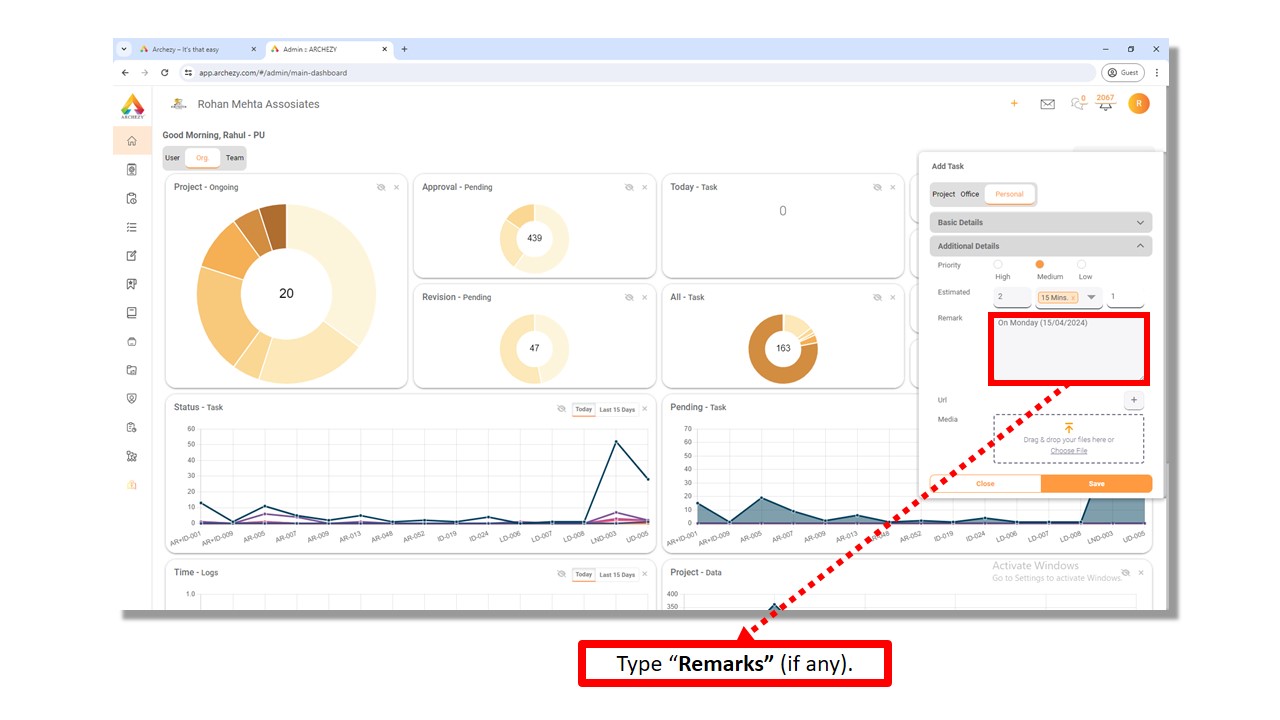The width and height of the screenshot is (1280, 720).
Task: Open the orange alert icon in sidebar
Action: point(132,484)
